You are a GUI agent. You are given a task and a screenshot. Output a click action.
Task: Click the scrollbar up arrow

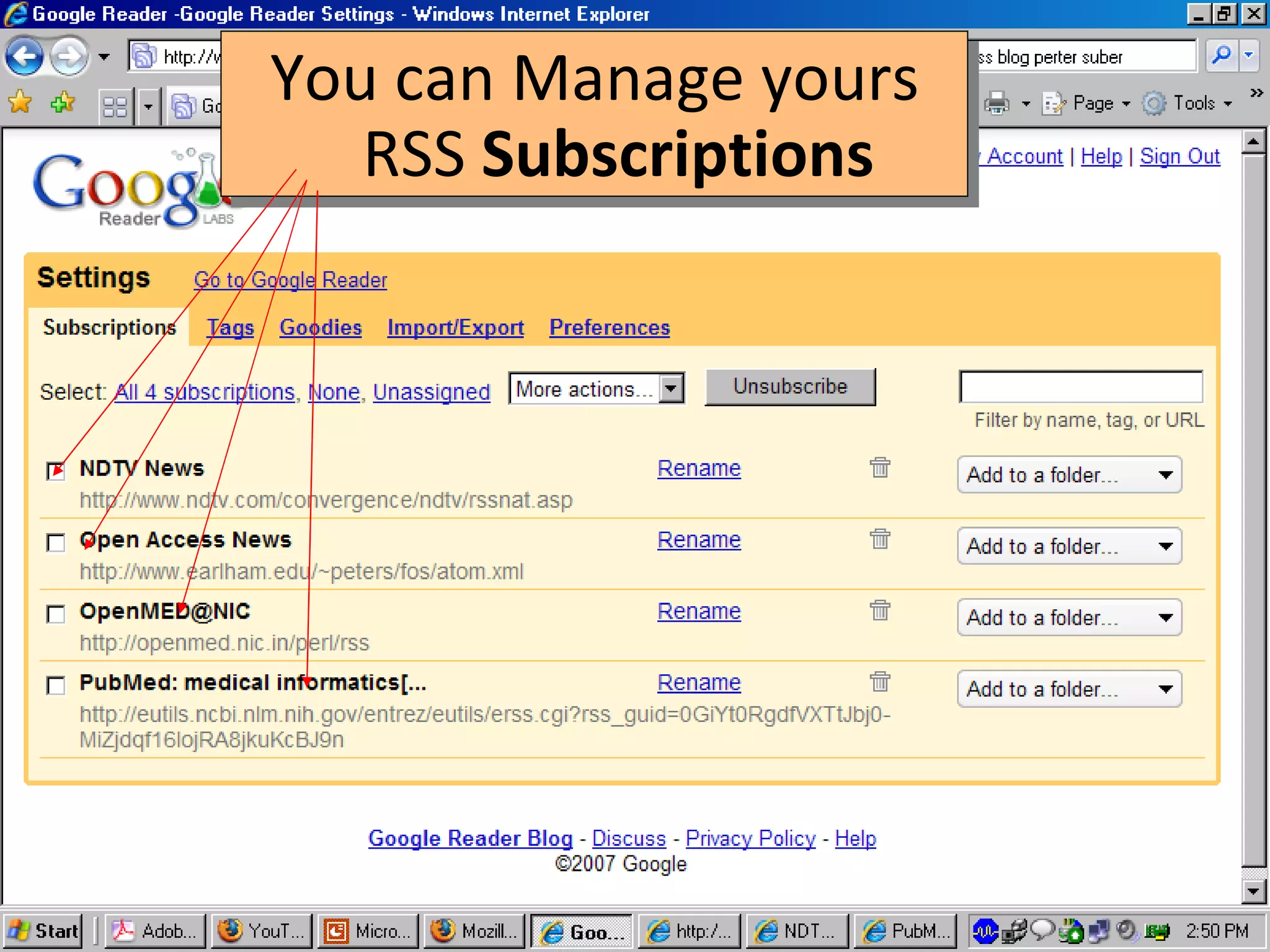tap(1254, 142)
